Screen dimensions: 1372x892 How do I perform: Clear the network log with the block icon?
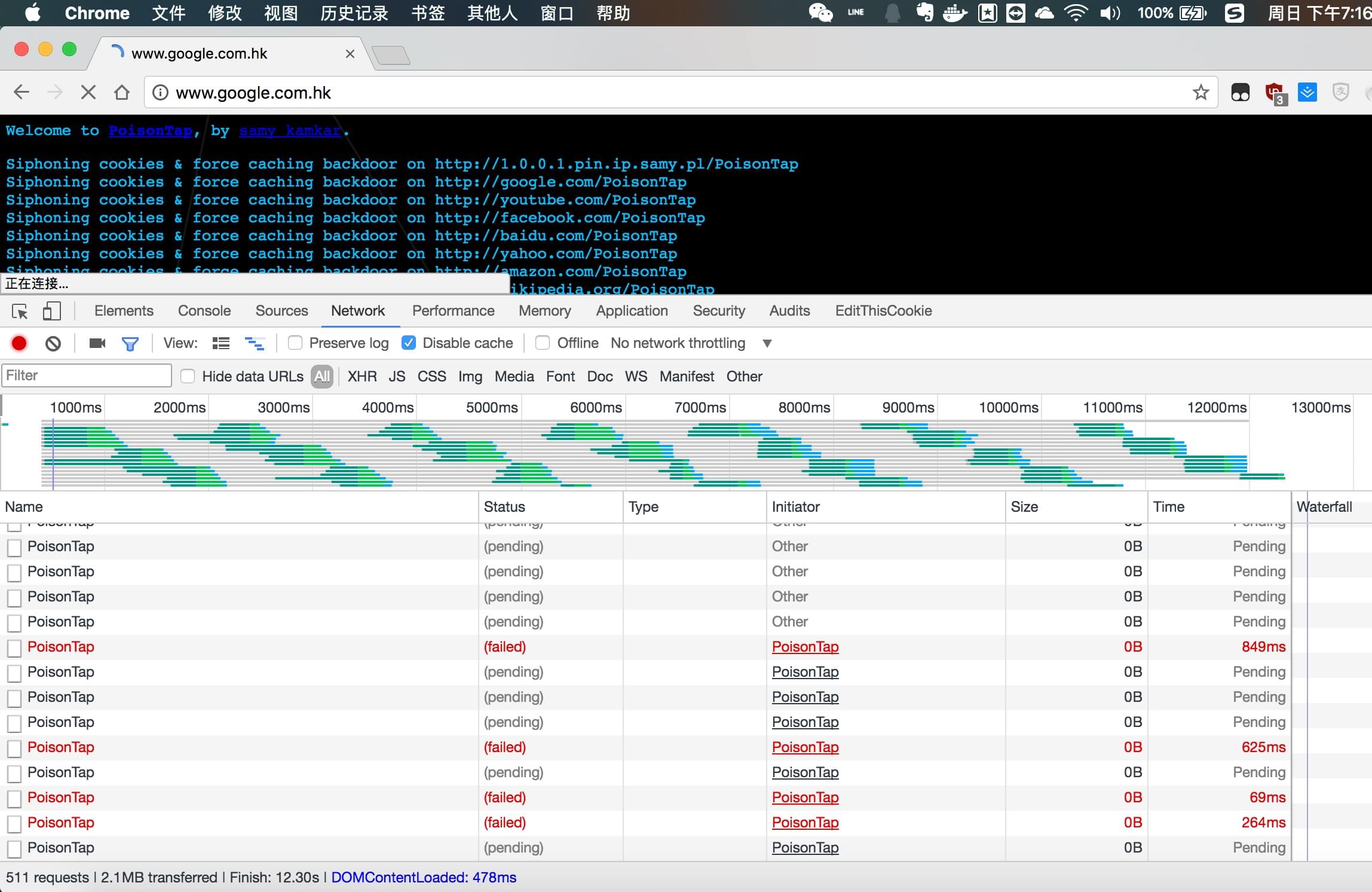coord(53,343)
